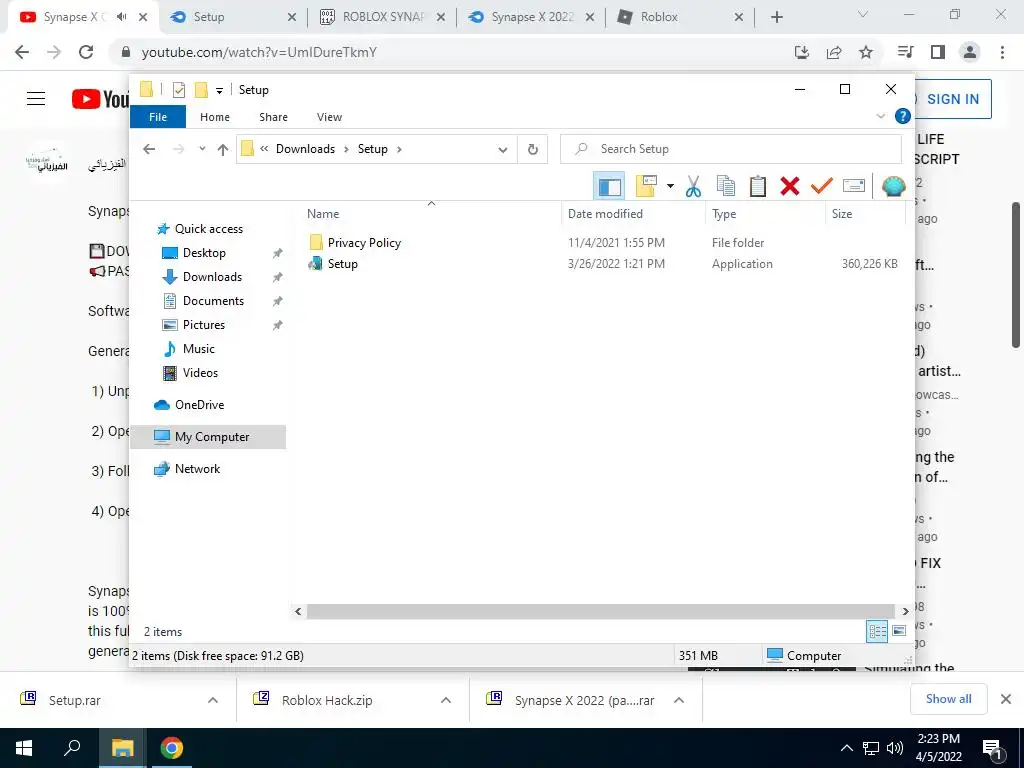
Task: Open the address bar history dropdown
Action: pos(502,150)
